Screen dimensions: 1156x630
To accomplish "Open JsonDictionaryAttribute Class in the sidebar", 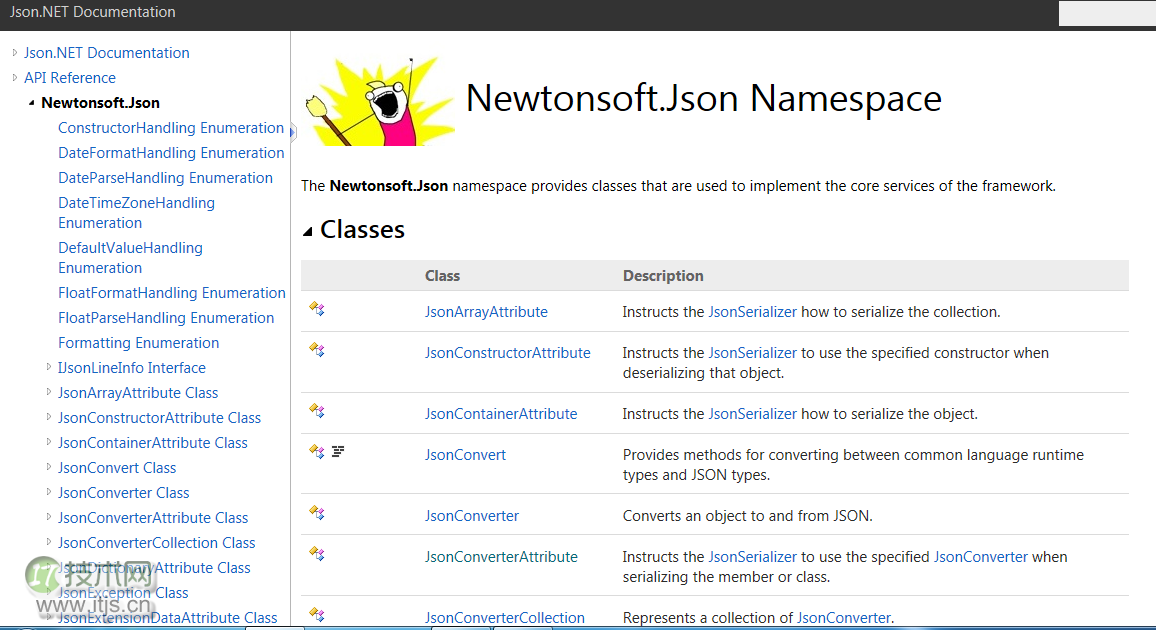I will coord(154,569).
